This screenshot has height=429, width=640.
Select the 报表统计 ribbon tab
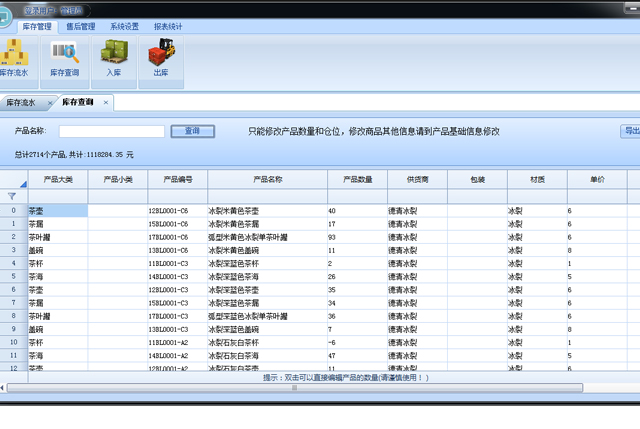[x=169, y=27]
